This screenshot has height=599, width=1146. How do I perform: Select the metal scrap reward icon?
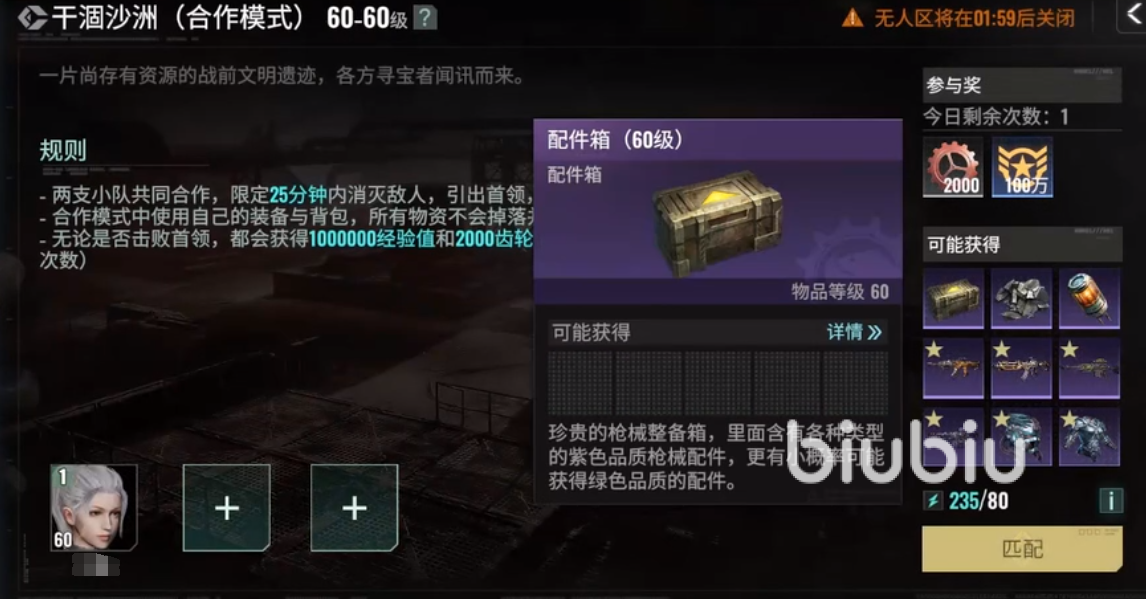point(1021,298)
